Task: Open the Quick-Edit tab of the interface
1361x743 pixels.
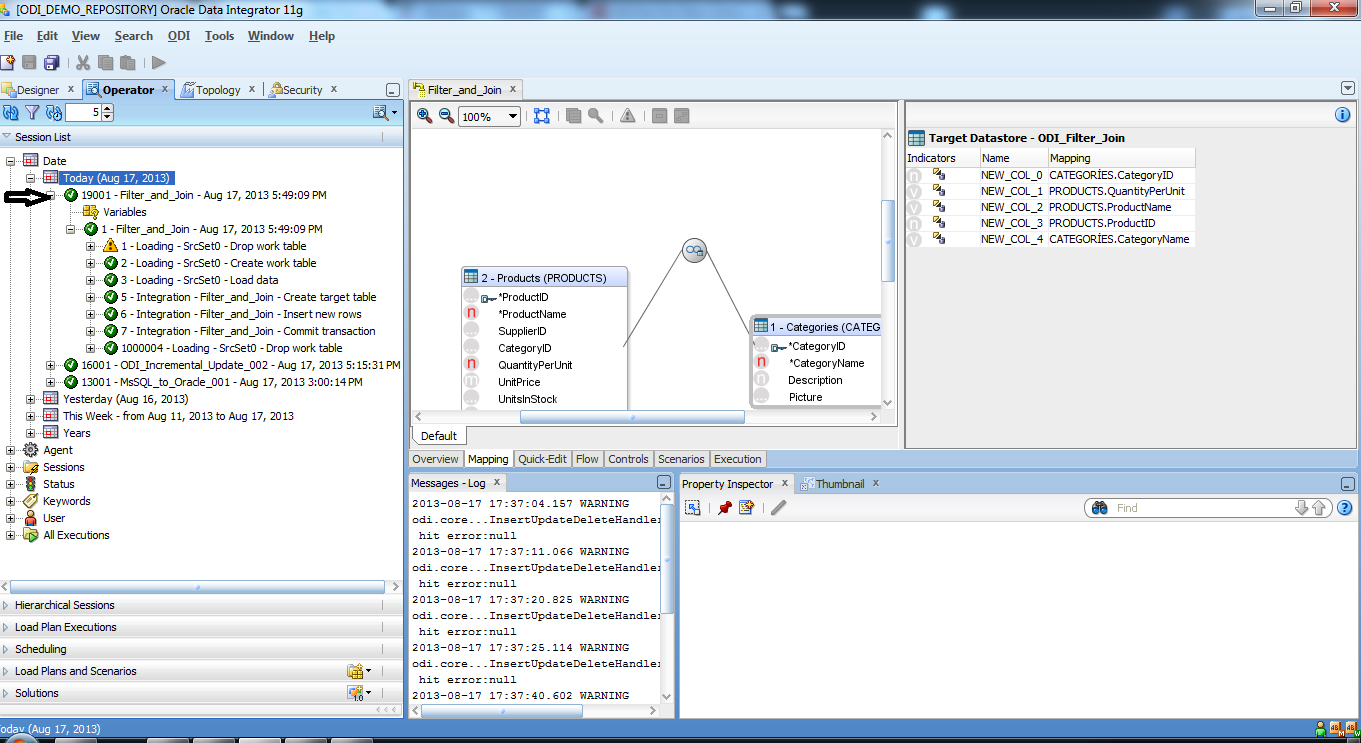Action: pyautogui.click(x=542, y=459)
